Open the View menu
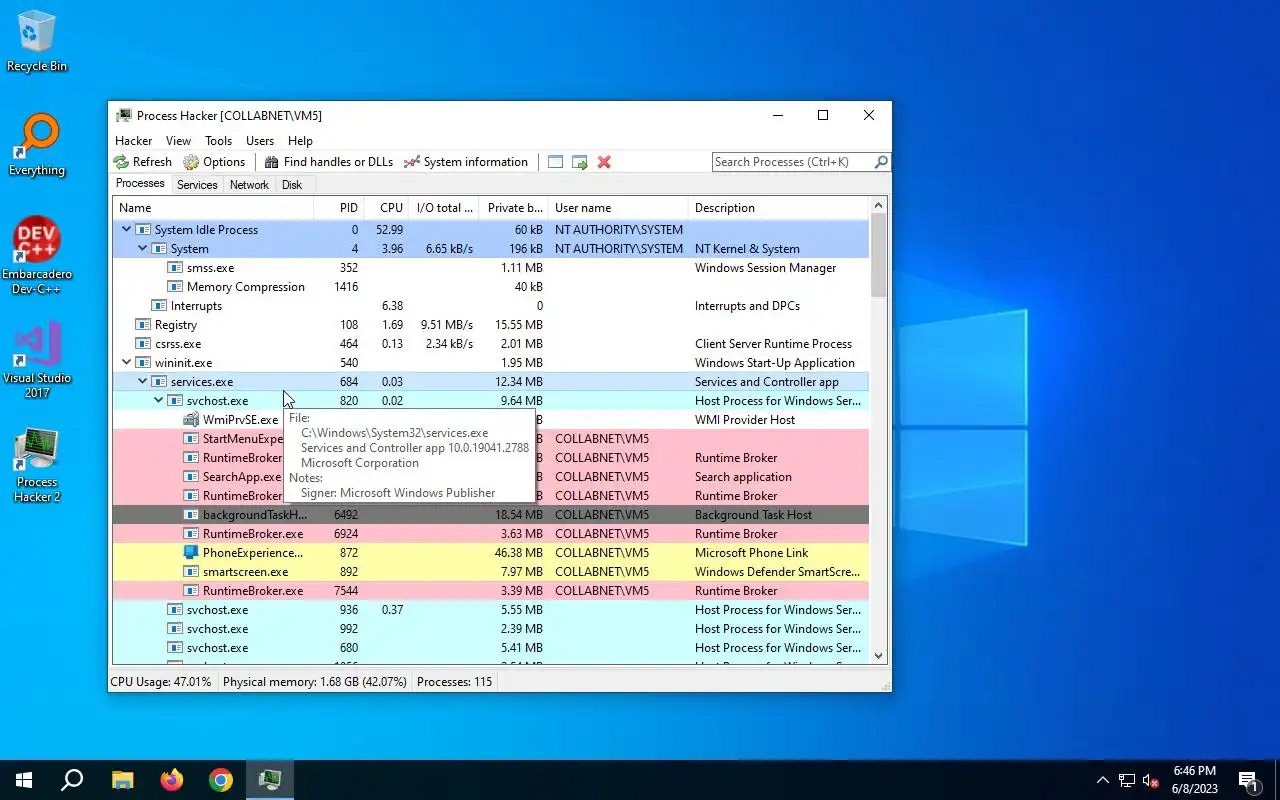Screen dimensions: 1280x800 pyautogui.click(x=178, y=141)
